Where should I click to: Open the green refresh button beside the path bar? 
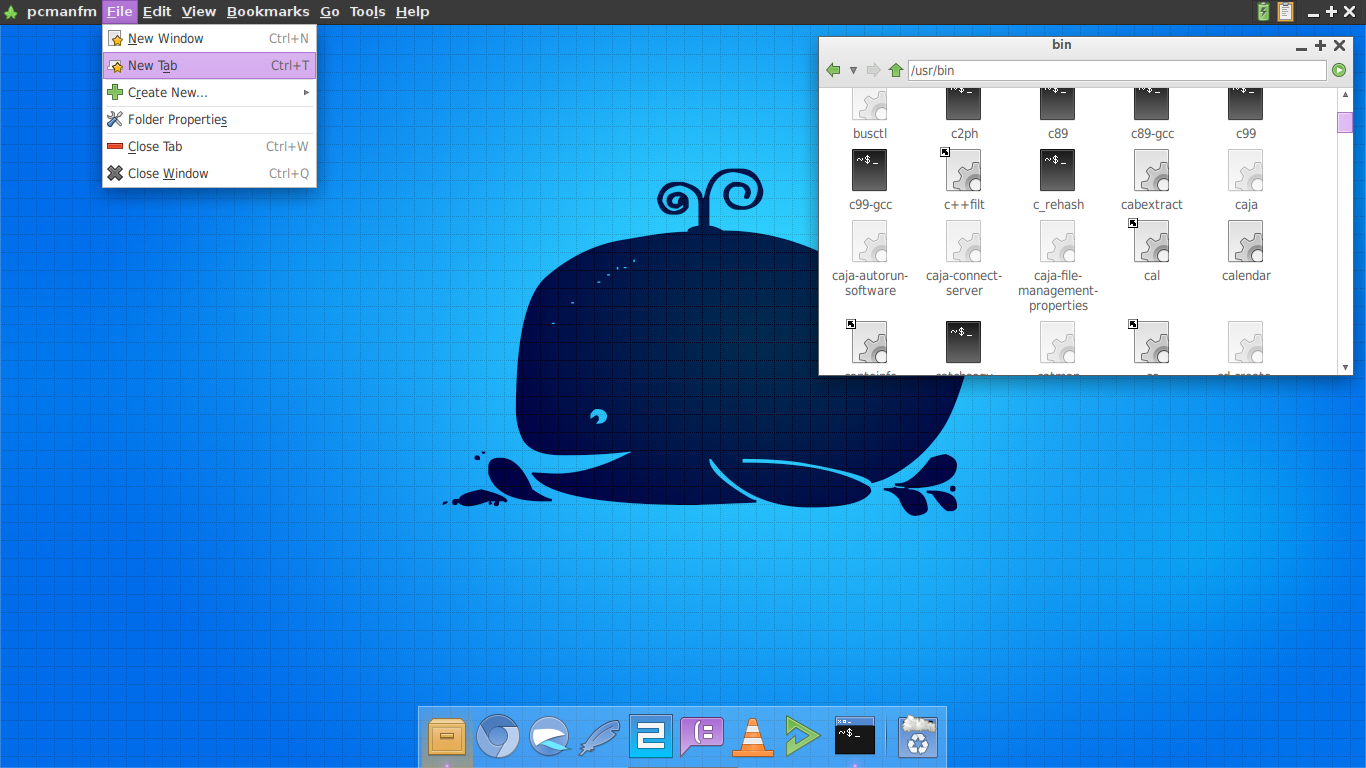coord(1339,70)
